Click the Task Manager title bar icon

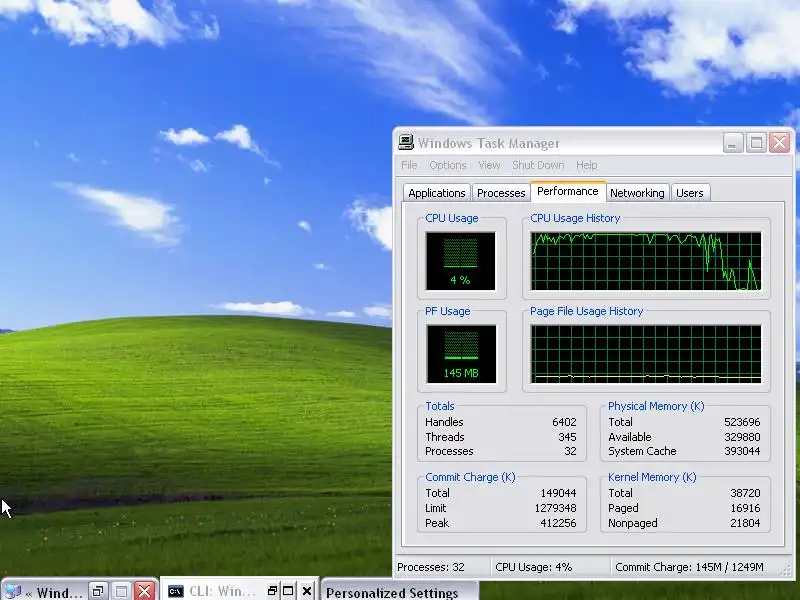coord(406,142)
